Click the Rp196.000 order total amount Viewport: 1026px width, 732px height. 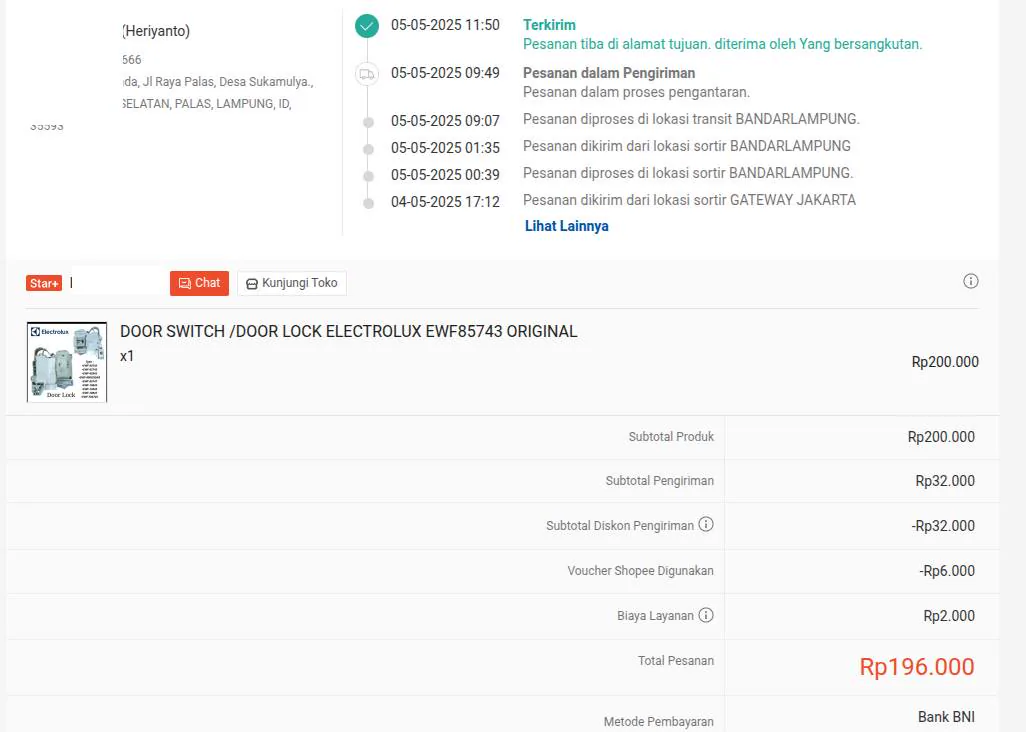(916, 667)
